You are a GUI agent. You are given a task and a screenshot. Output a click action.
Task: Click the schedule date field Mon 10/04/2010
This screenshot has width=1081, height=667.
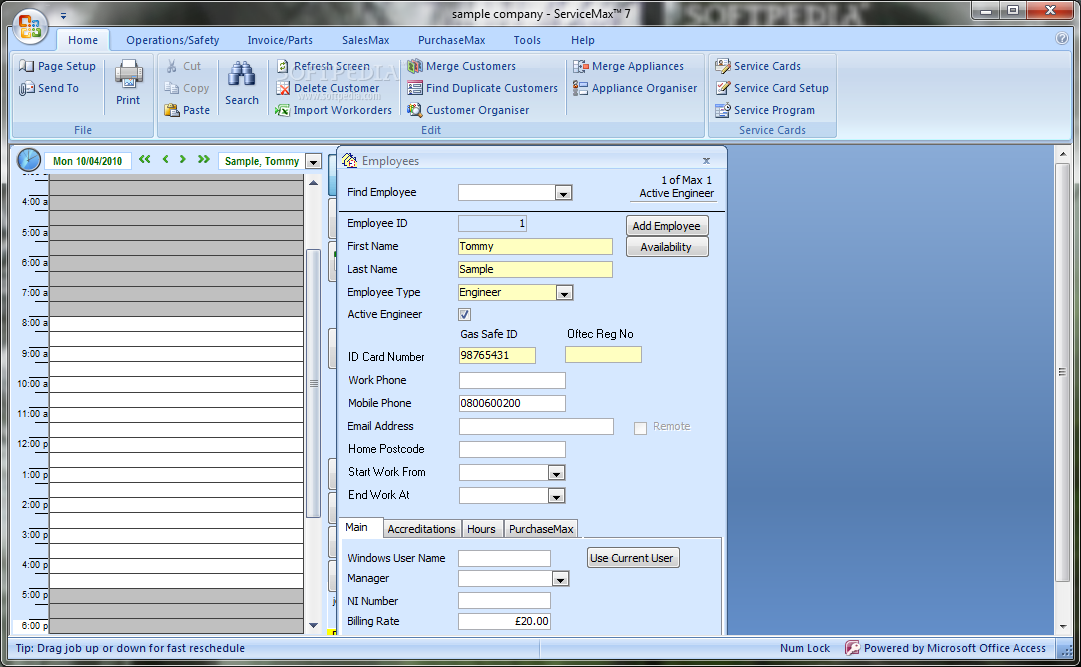pyautogui.click(x=88, y=161)
